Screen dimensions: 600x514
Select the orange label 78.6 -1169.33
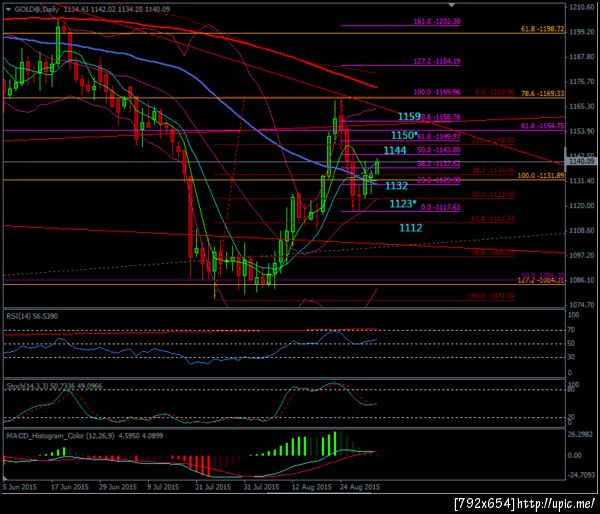point(543,93)
